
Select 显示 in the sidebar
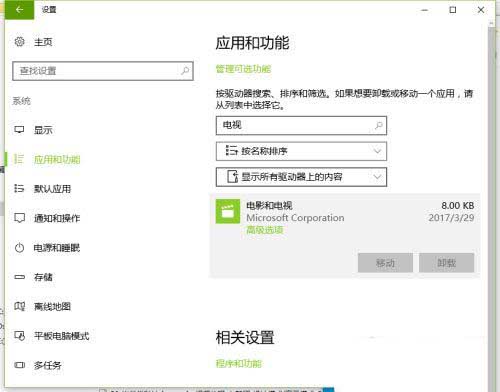[x=43, y=130]
